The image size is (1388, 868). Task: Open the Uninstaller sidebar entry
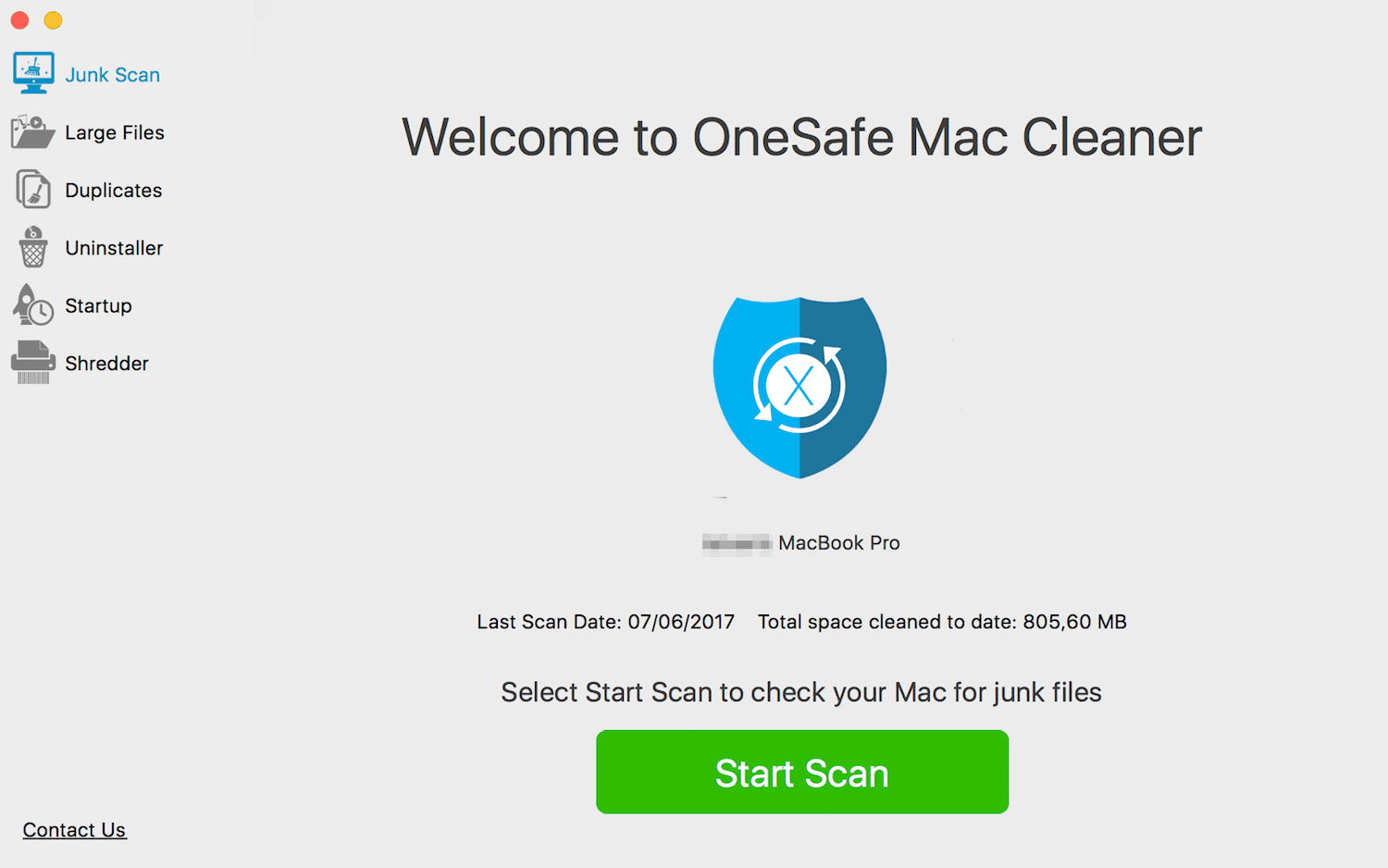113,248
